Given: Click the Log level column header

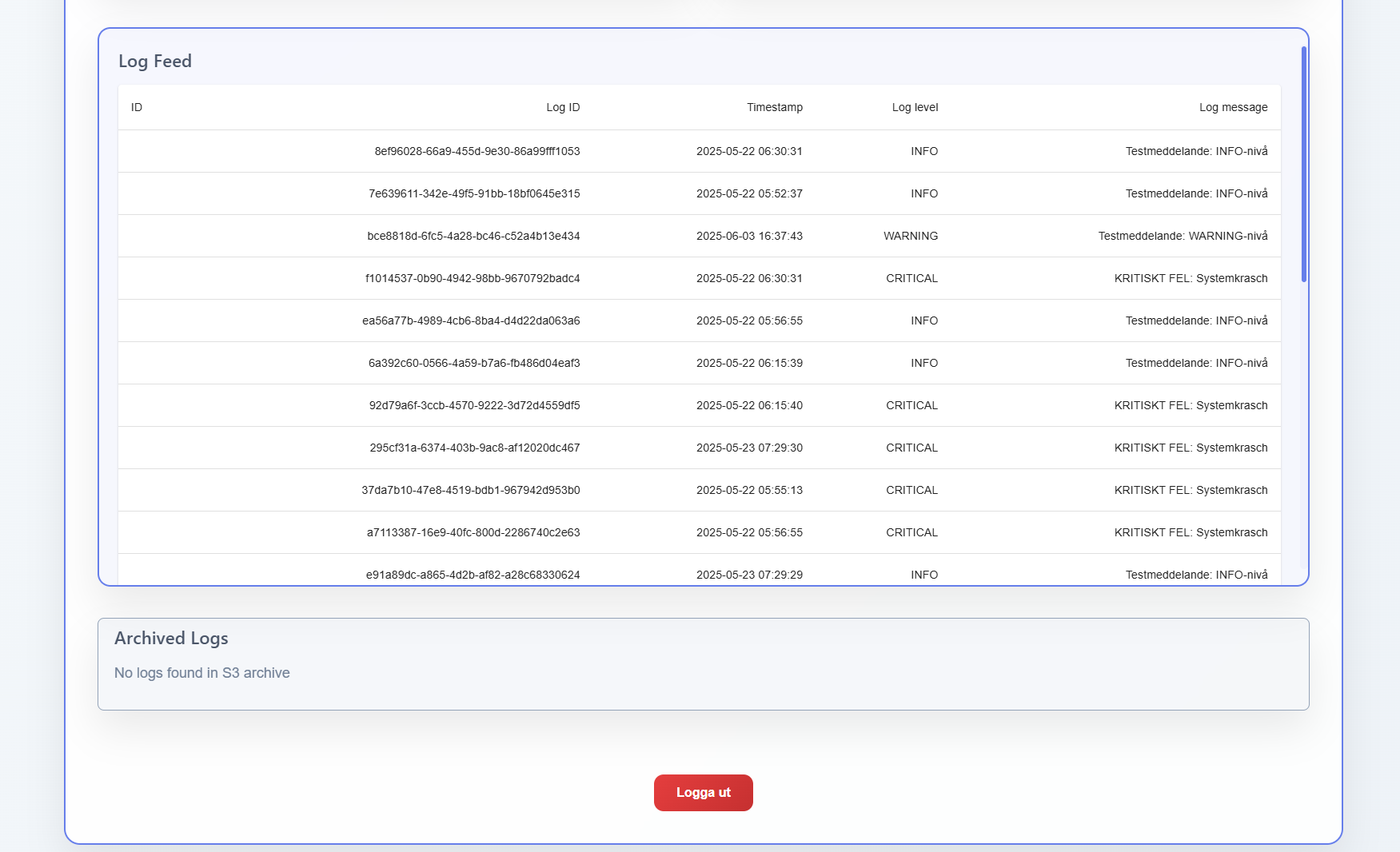Looking at the screenshot, I should (x=915, y=107).
